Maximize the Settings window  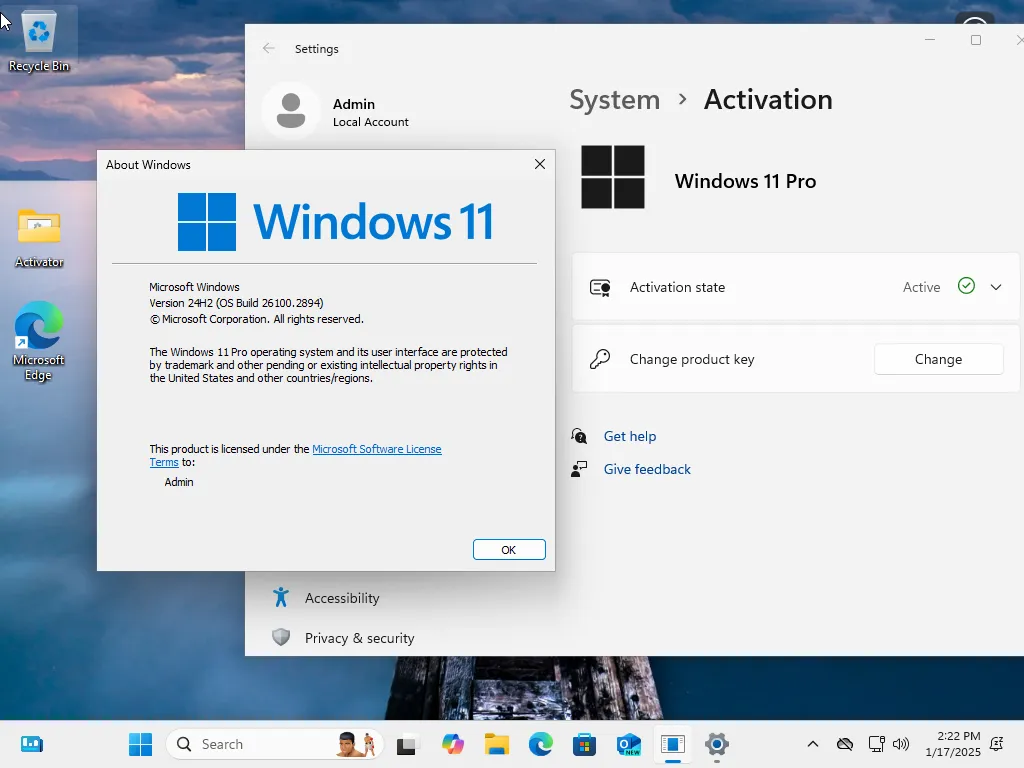pyautogui.click(x=976, y=40)
